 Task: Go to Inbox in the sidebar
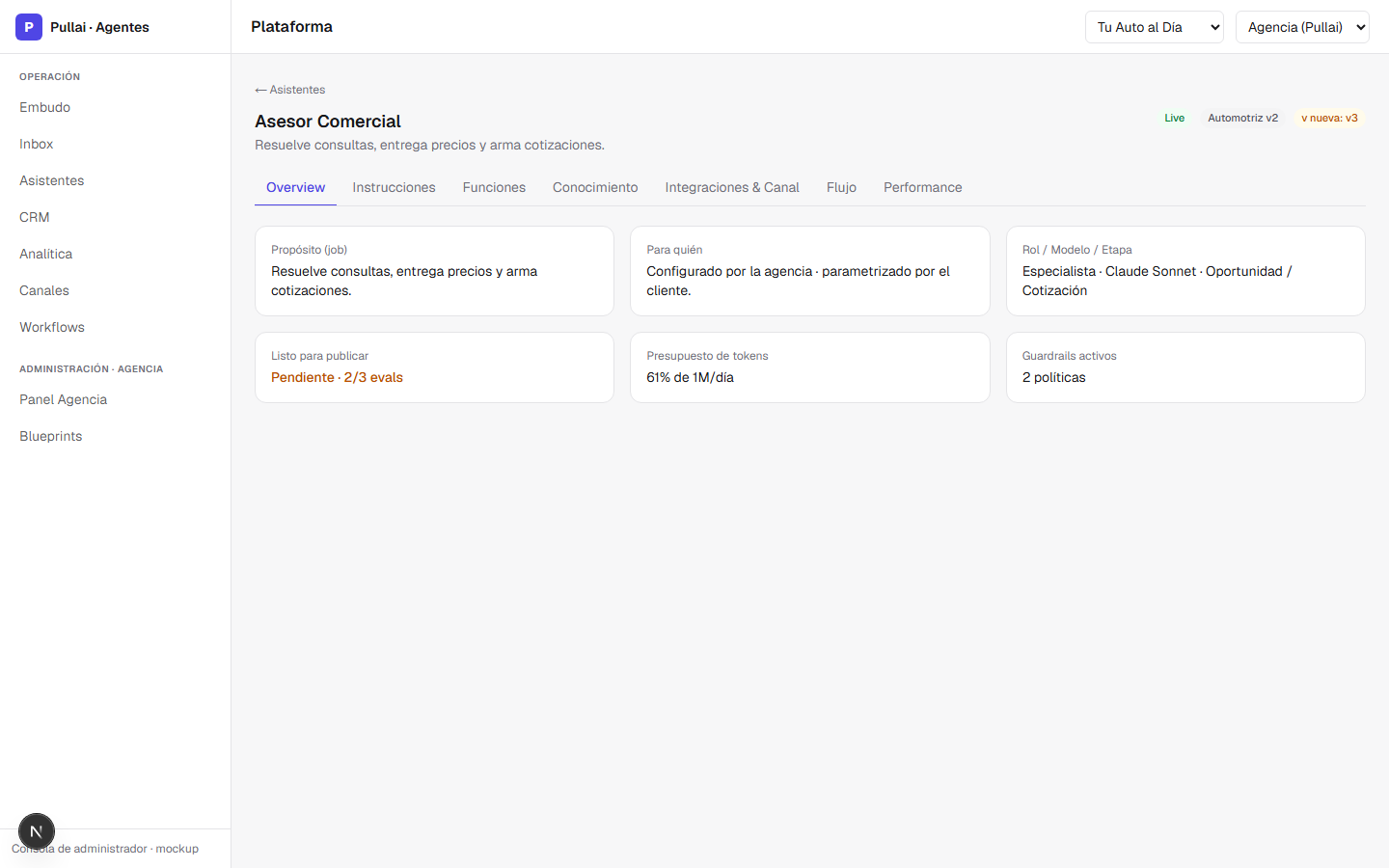click(x=116, y=144)
